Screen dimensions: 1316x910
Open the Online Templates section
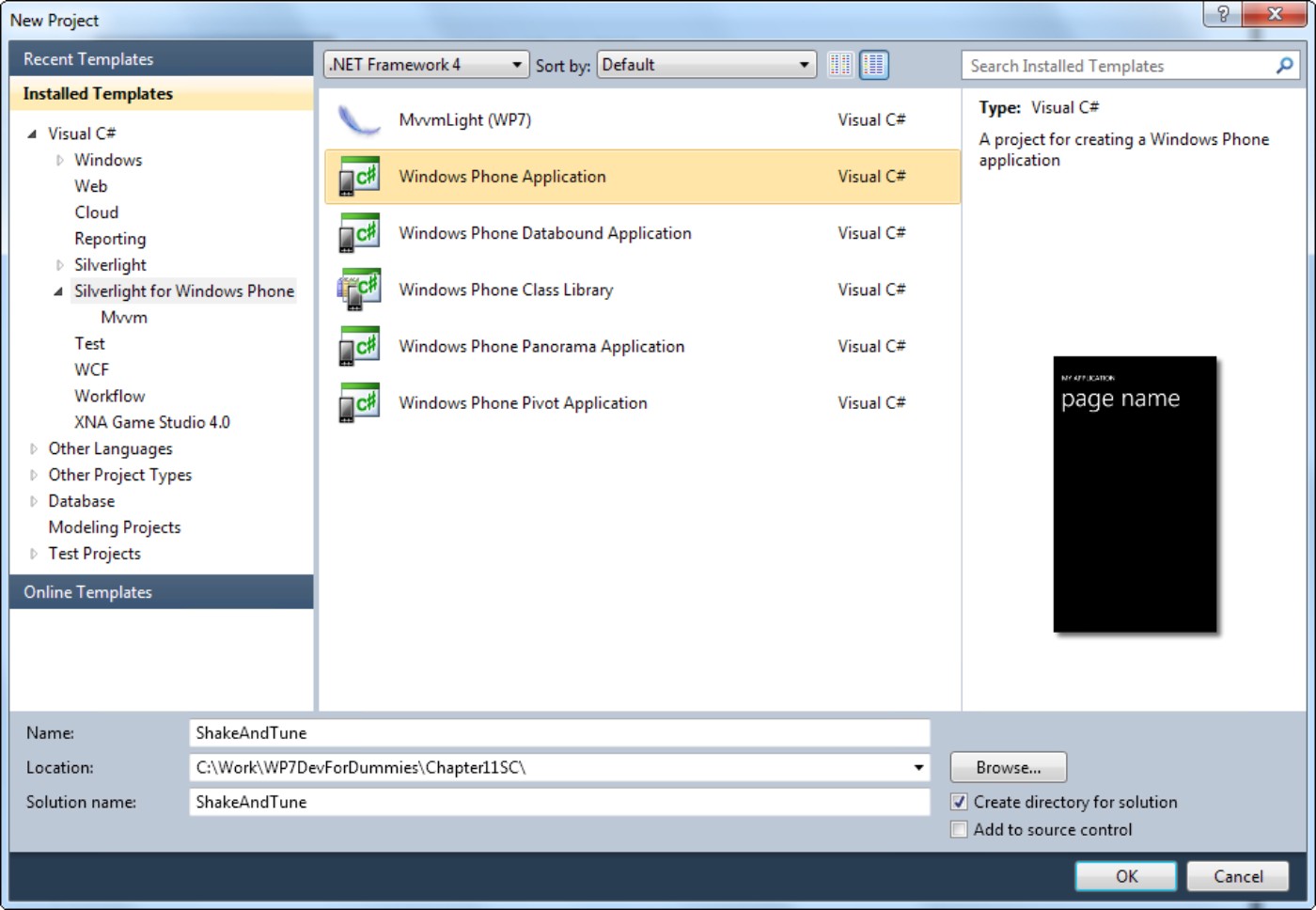click(x=161, y=591)
